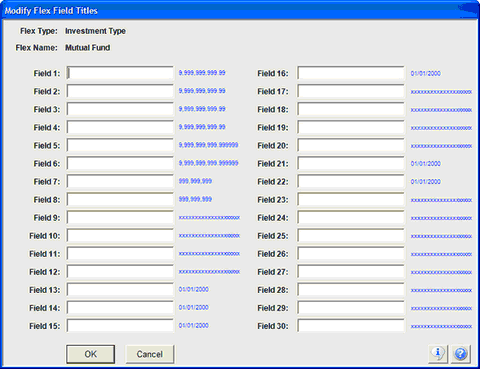Screen dimensions: 480x369
Task: Select the Field 7 input box
Action: [x=120, y=181]
